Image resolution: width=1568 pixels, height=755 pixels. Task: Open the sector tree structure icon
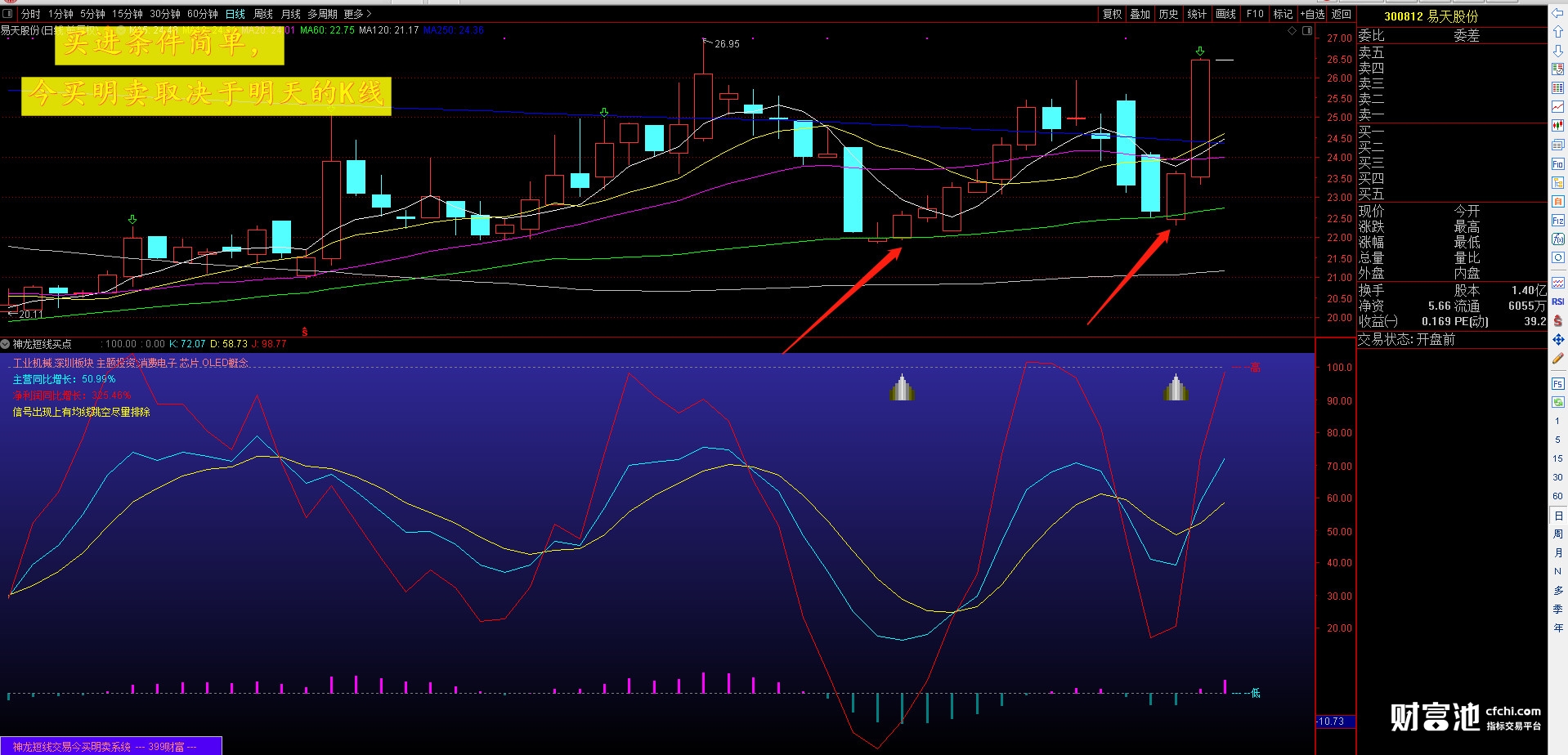coord(1558,183)
